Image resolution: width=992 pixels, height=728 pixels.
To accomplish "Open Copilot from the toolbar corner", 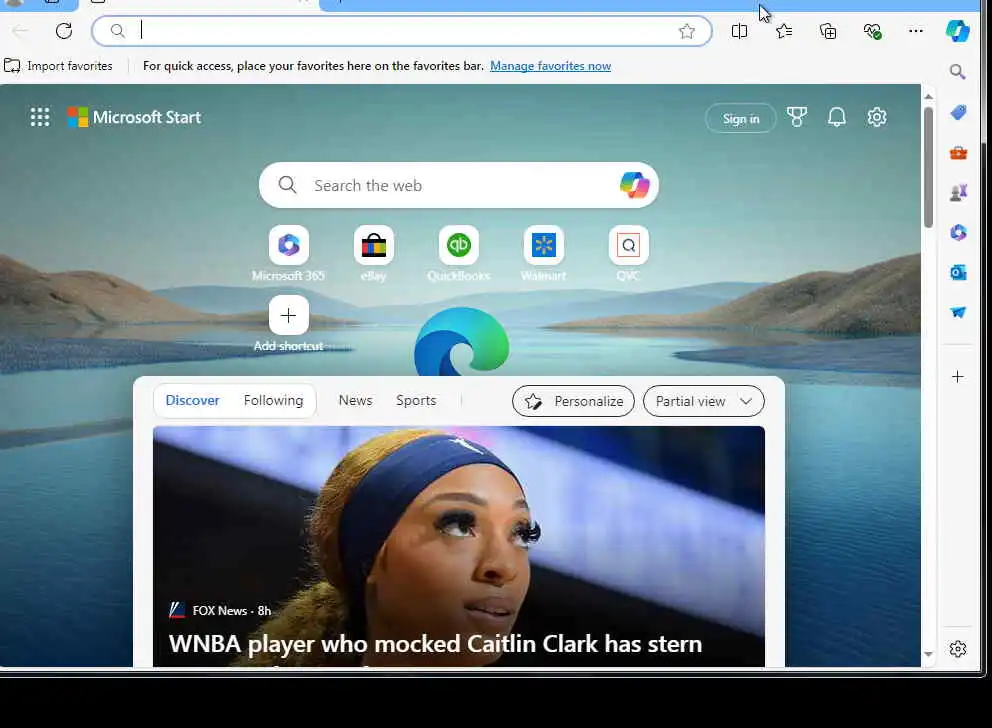I will pyautogui.click(x=958, y=31).
